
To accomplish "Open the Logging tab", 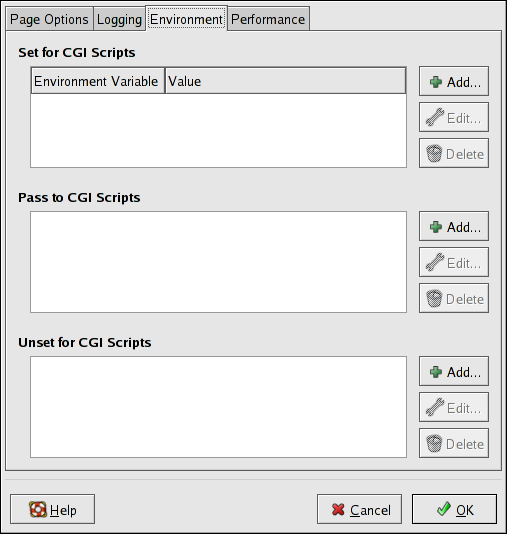I will 119,19.
